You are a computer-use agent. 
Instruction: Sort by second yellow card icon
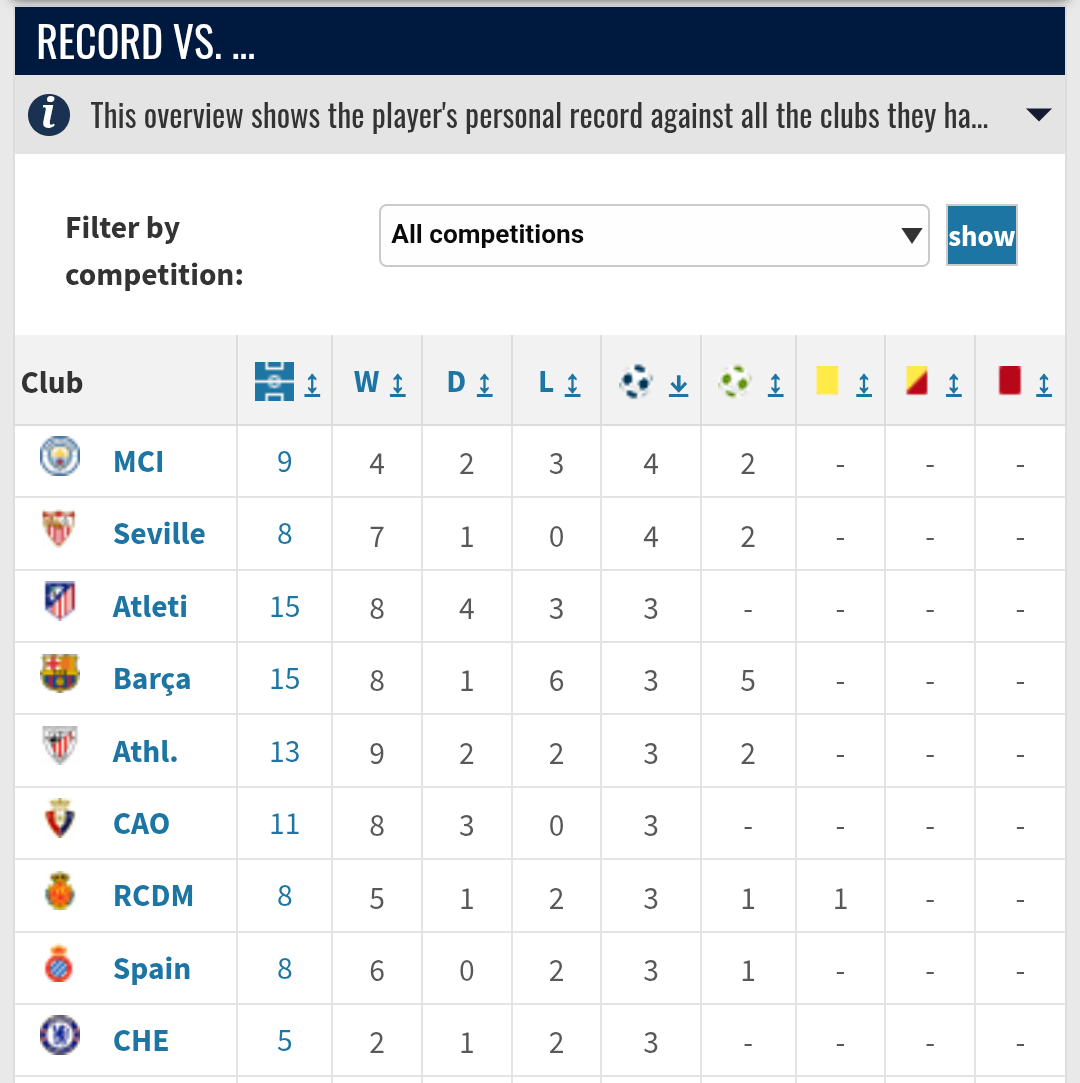(916, 381)
